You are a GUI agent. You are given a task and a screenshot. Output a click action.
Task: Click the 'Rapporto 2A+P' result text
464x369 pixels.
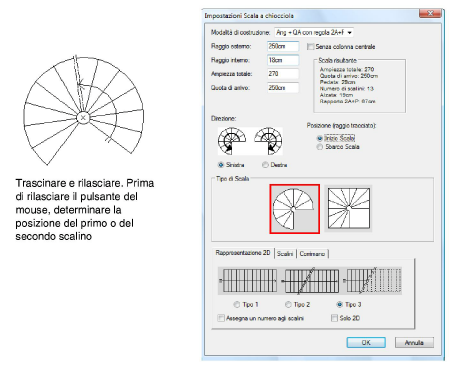coord(348,101)
